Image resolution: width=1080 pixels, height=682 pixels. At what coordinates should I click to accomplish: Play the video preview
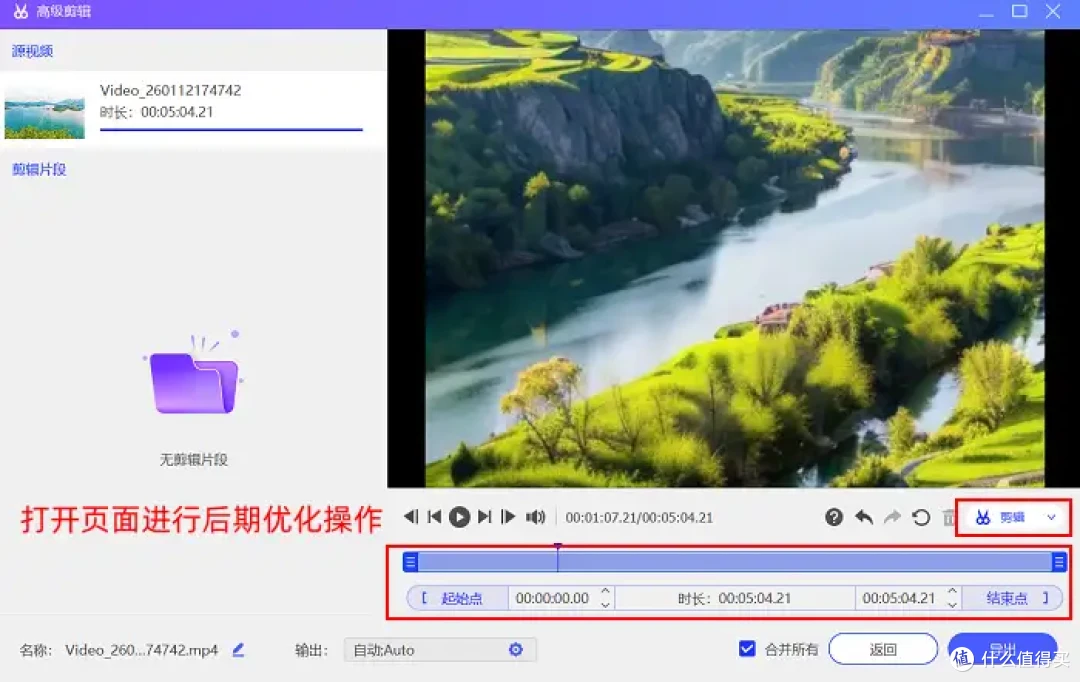click(x=459, y=517)
